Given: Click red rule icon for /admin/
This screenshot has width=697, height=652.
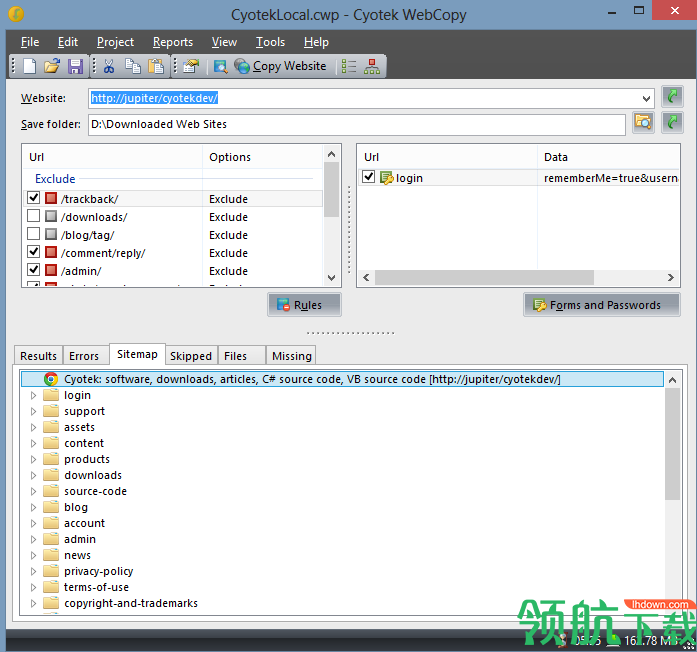Looking at the screenshot, I should point(51,270).
